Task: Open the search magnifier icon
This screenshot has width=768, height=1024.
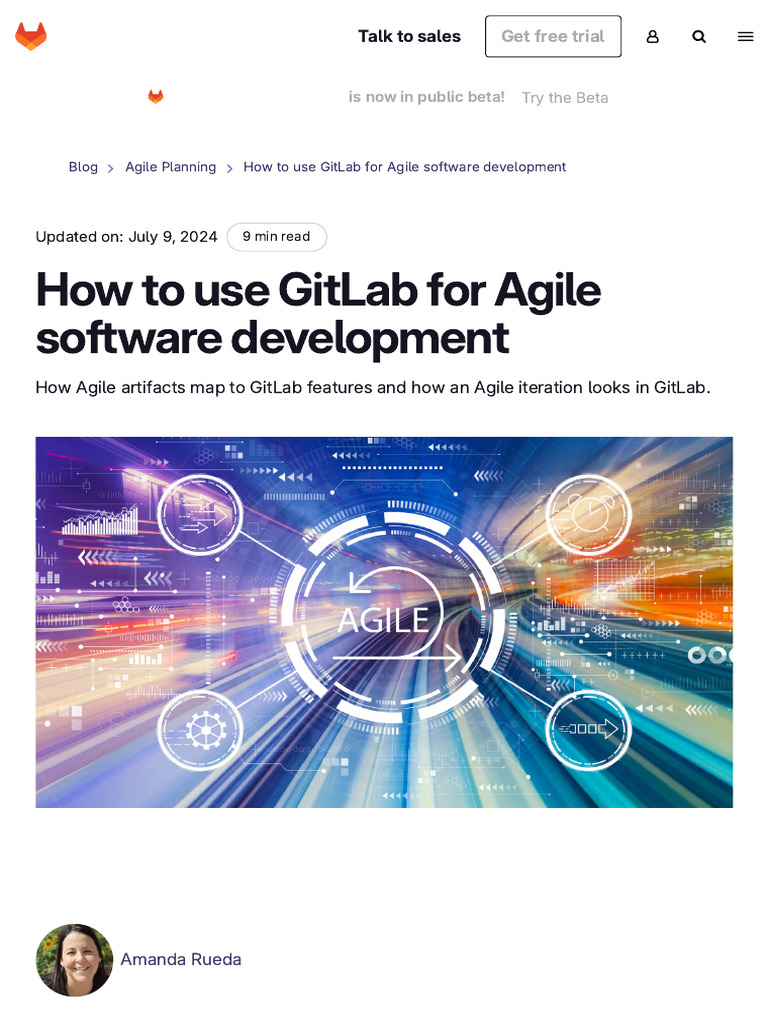Action: 699,37
